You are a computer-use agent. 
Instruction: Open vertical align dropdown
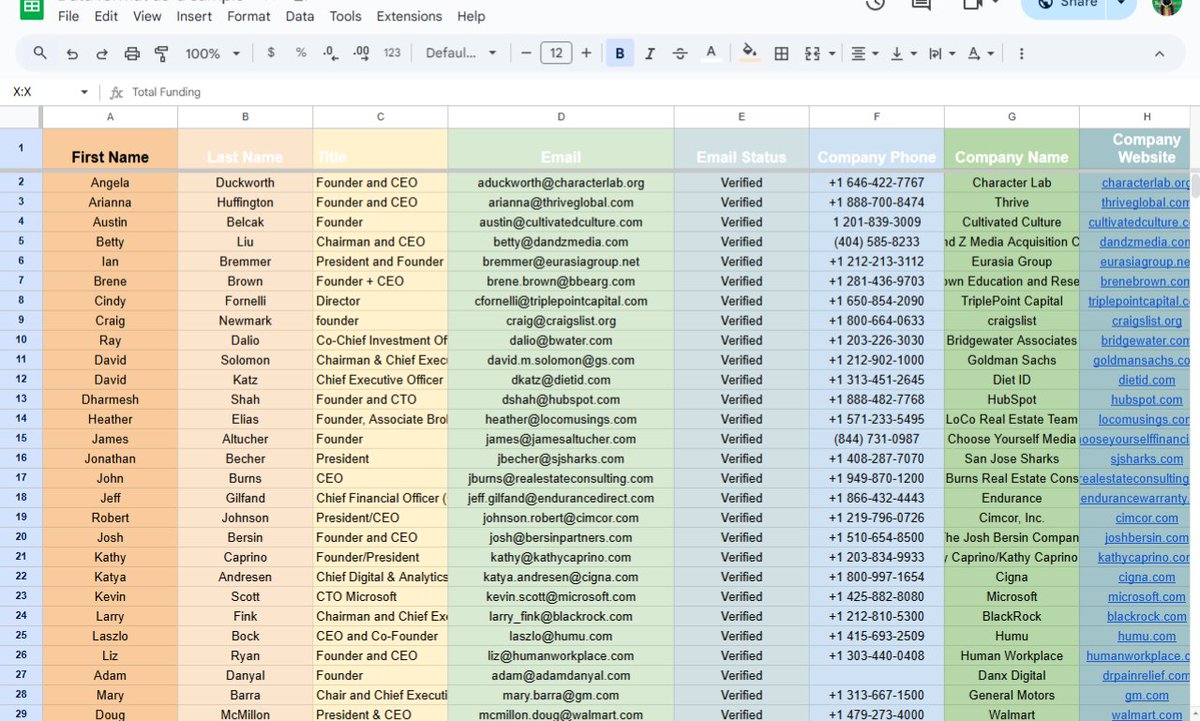[903, 53]
